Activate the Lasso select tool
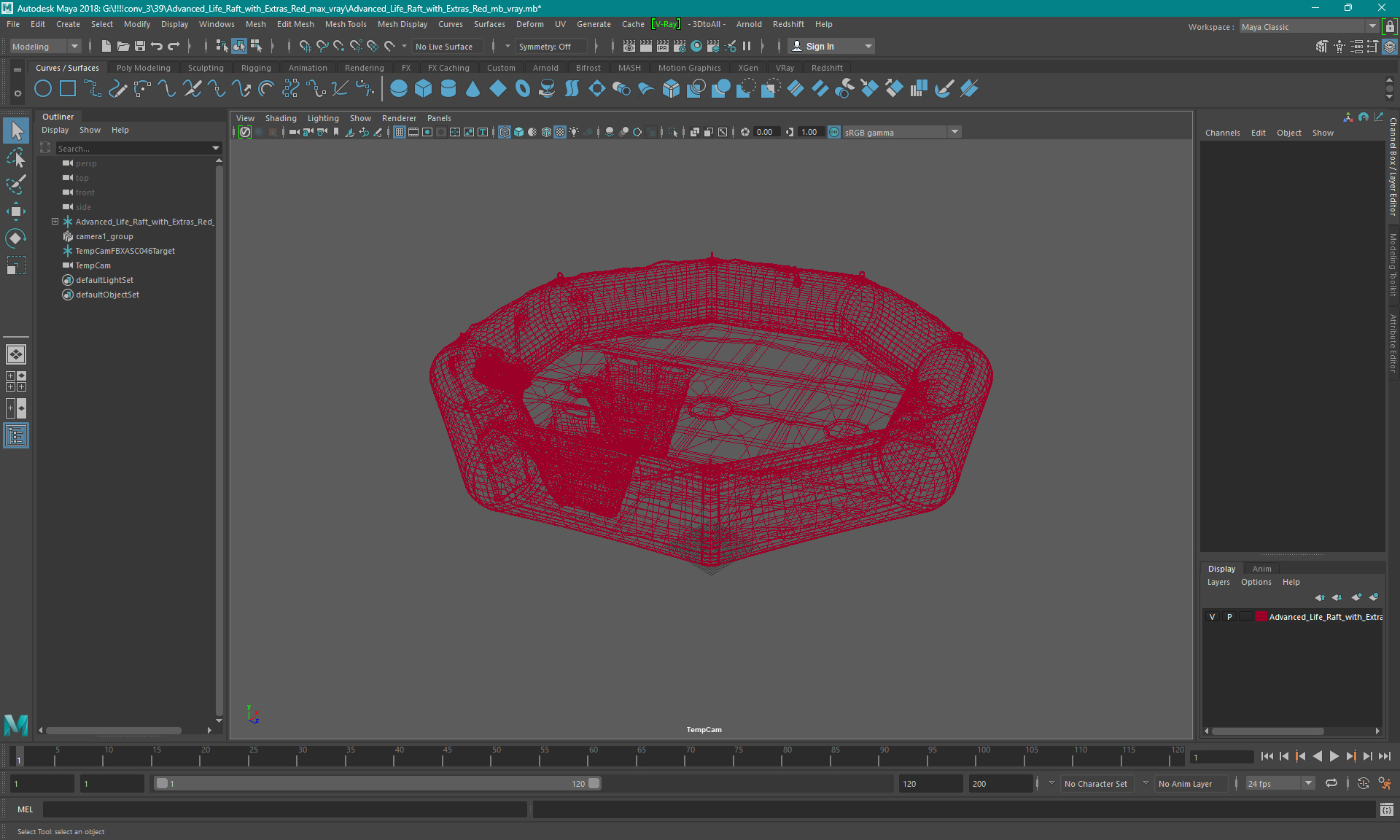Viewport: 1400px width, 840px height. pos(16,157)
